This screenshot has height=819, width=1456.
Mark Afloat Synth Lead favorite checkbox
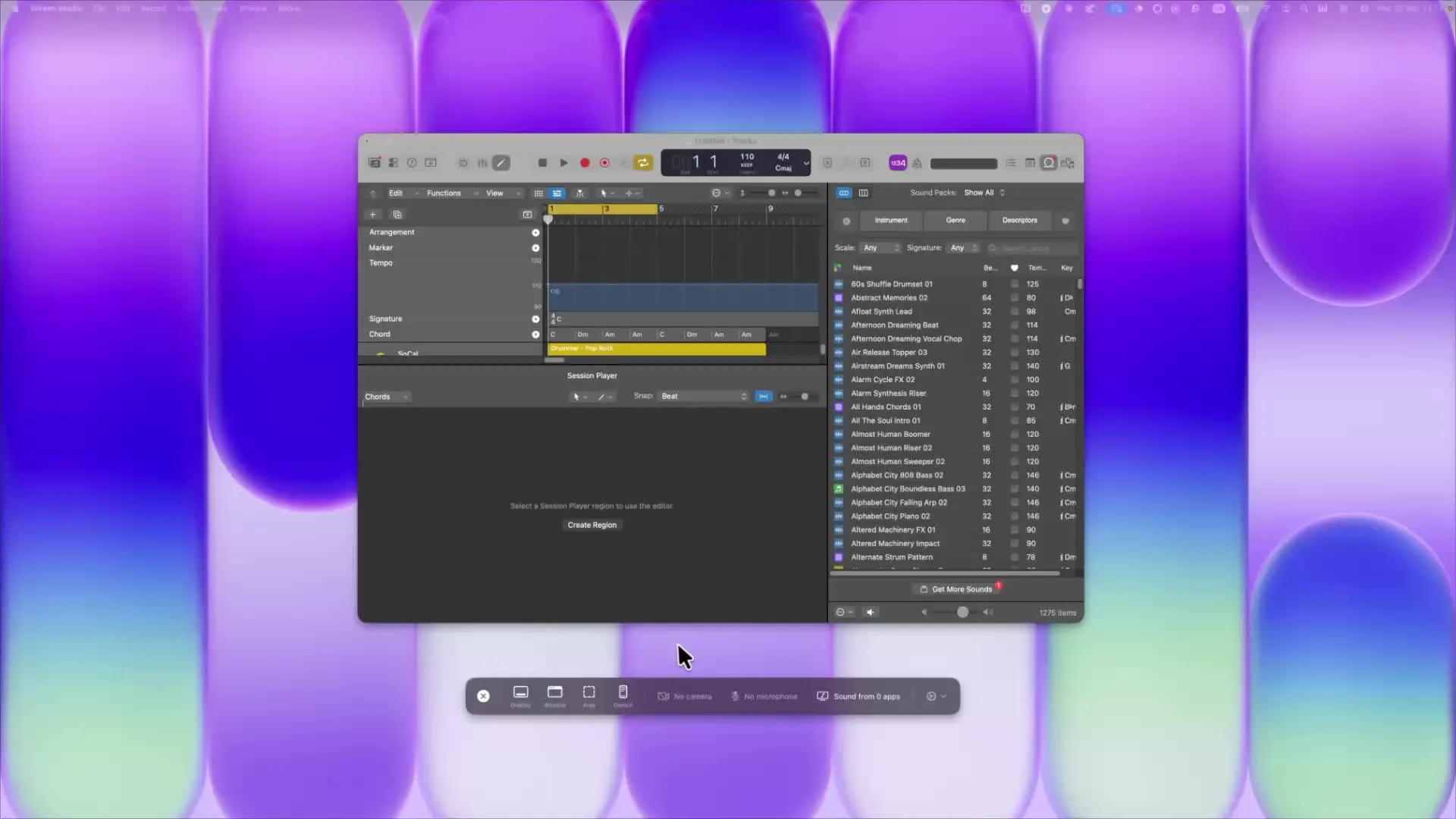tap(1014, 311)
